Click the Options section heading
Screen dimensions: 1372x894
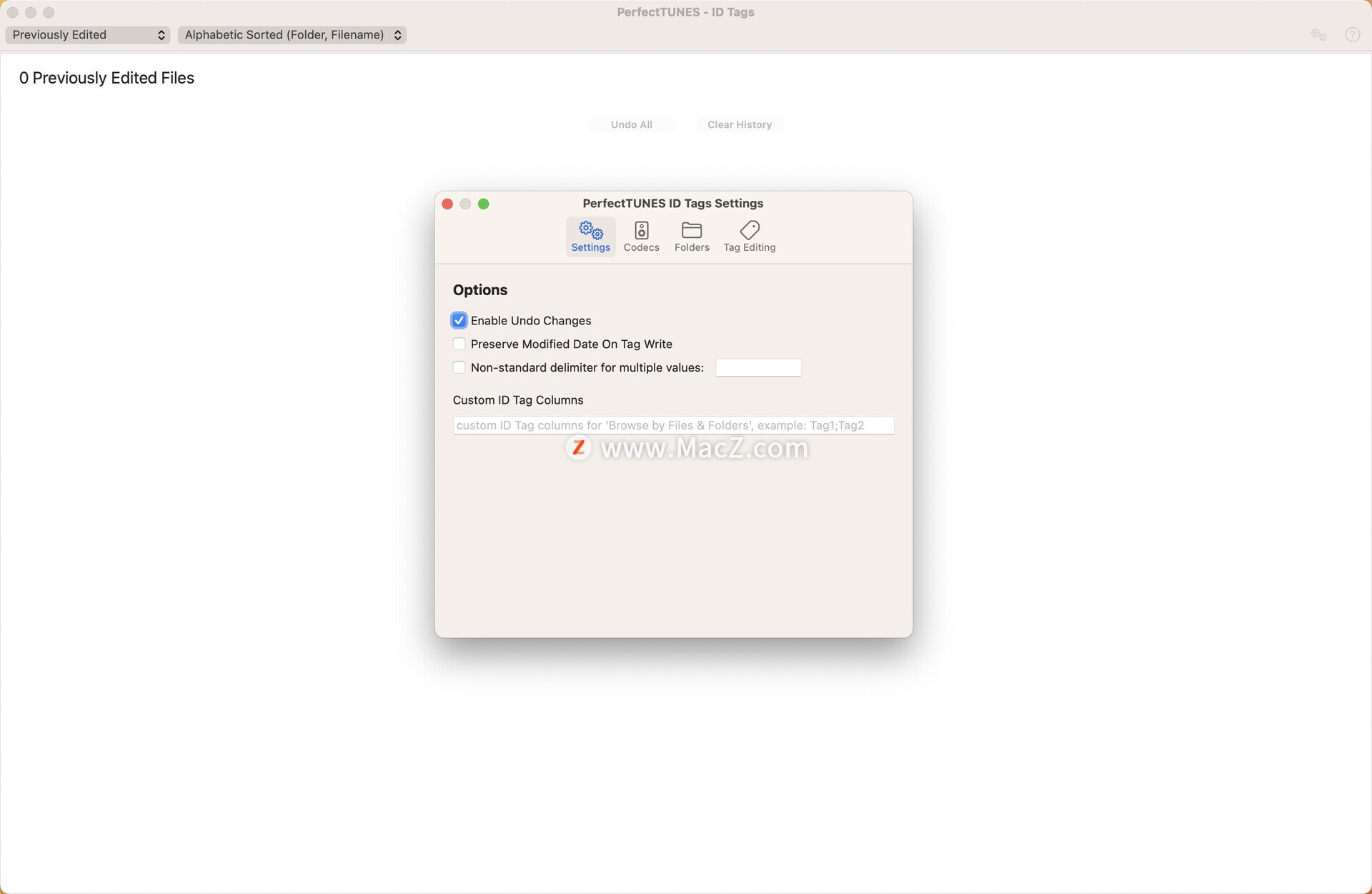pyautogui.click(x=480, y=290)
